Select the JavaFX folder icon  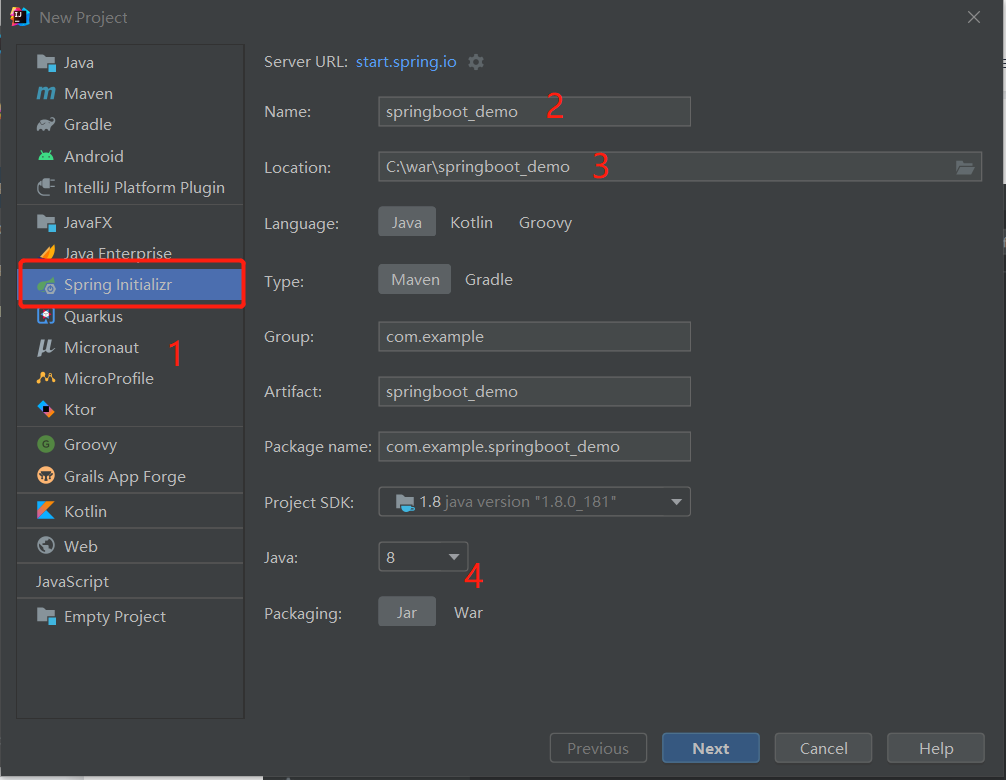point(46,223)
